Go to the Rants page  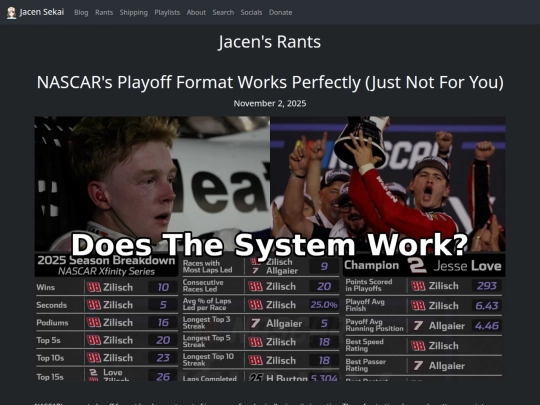104,12
